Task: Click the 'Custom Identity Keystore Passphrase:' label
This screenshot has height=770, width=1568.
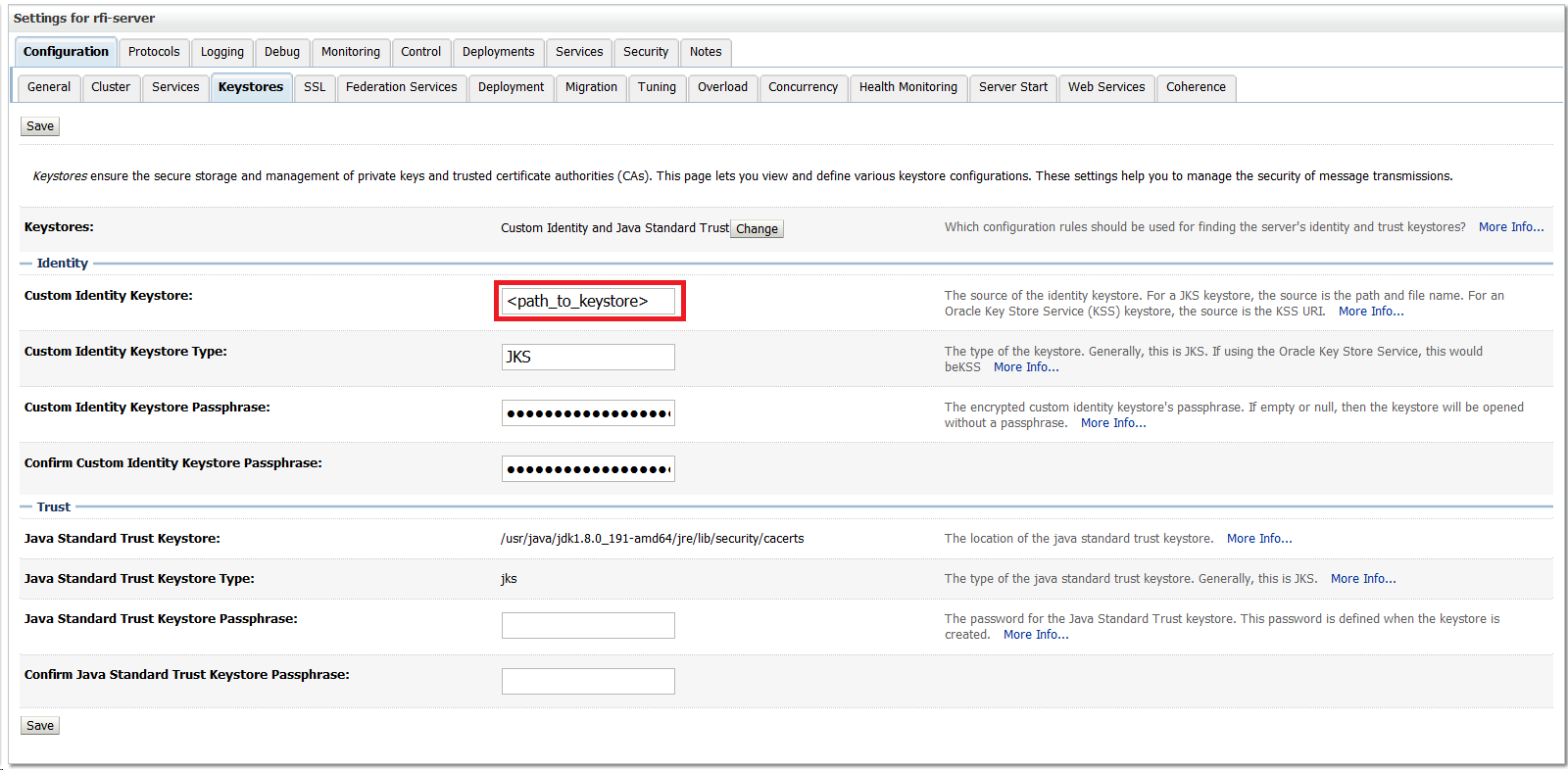Action: coord(147,408)
